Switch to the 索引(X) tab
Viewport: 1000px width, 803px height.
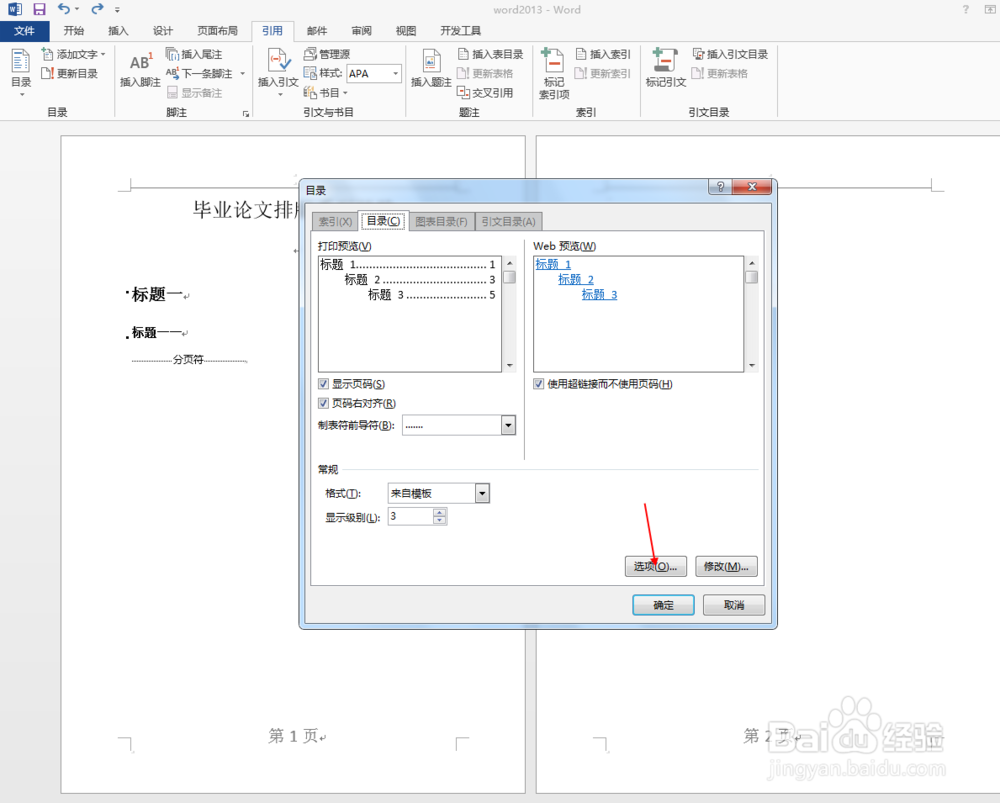[x=334, y=220]
